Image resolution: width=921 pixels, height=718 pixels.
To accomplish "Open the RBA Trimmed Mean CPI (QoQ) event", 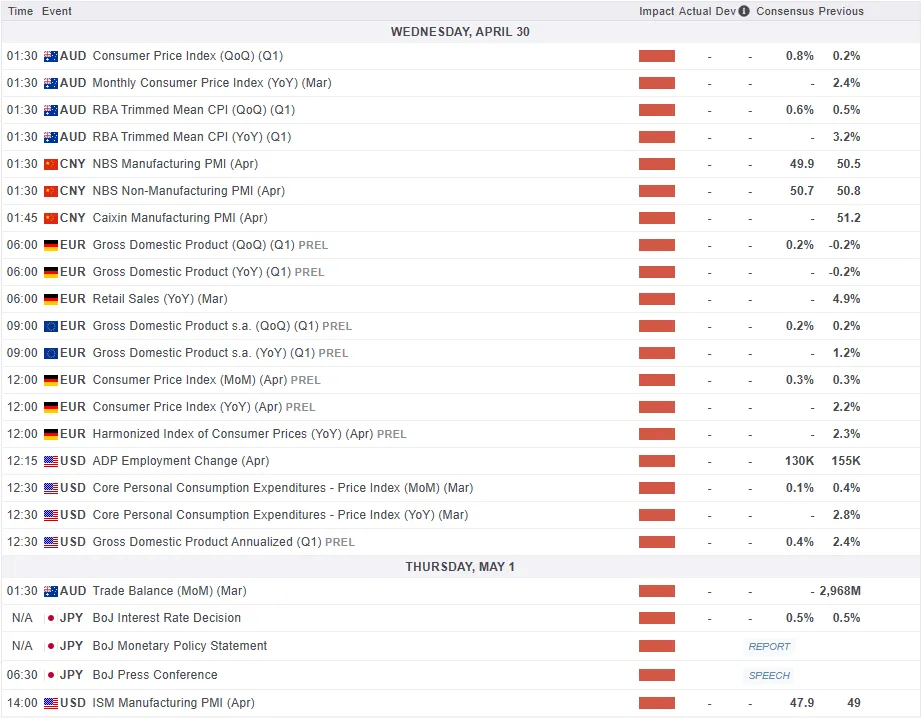I will (x=194, y=110).
